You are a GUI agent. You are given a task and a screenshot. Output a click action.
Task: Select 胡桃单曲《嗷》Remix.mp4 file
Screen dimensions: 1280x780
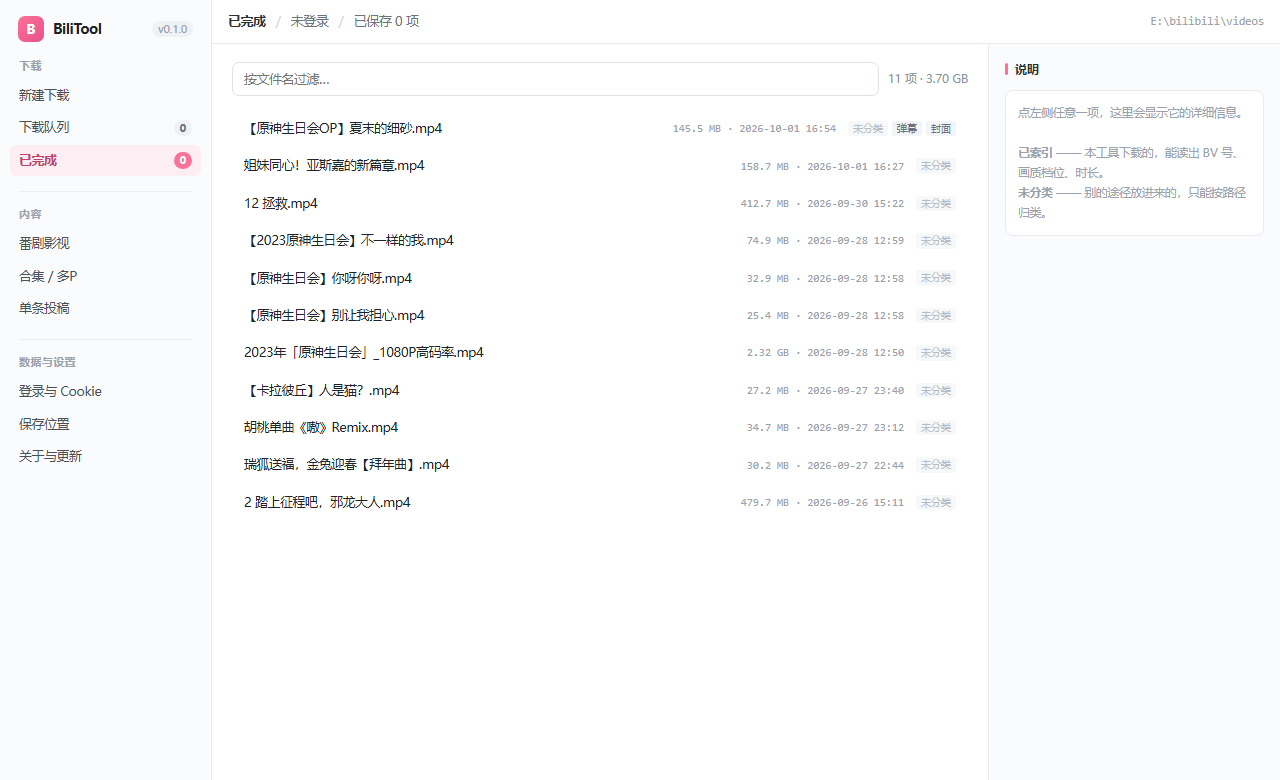(x=598, y=427)
